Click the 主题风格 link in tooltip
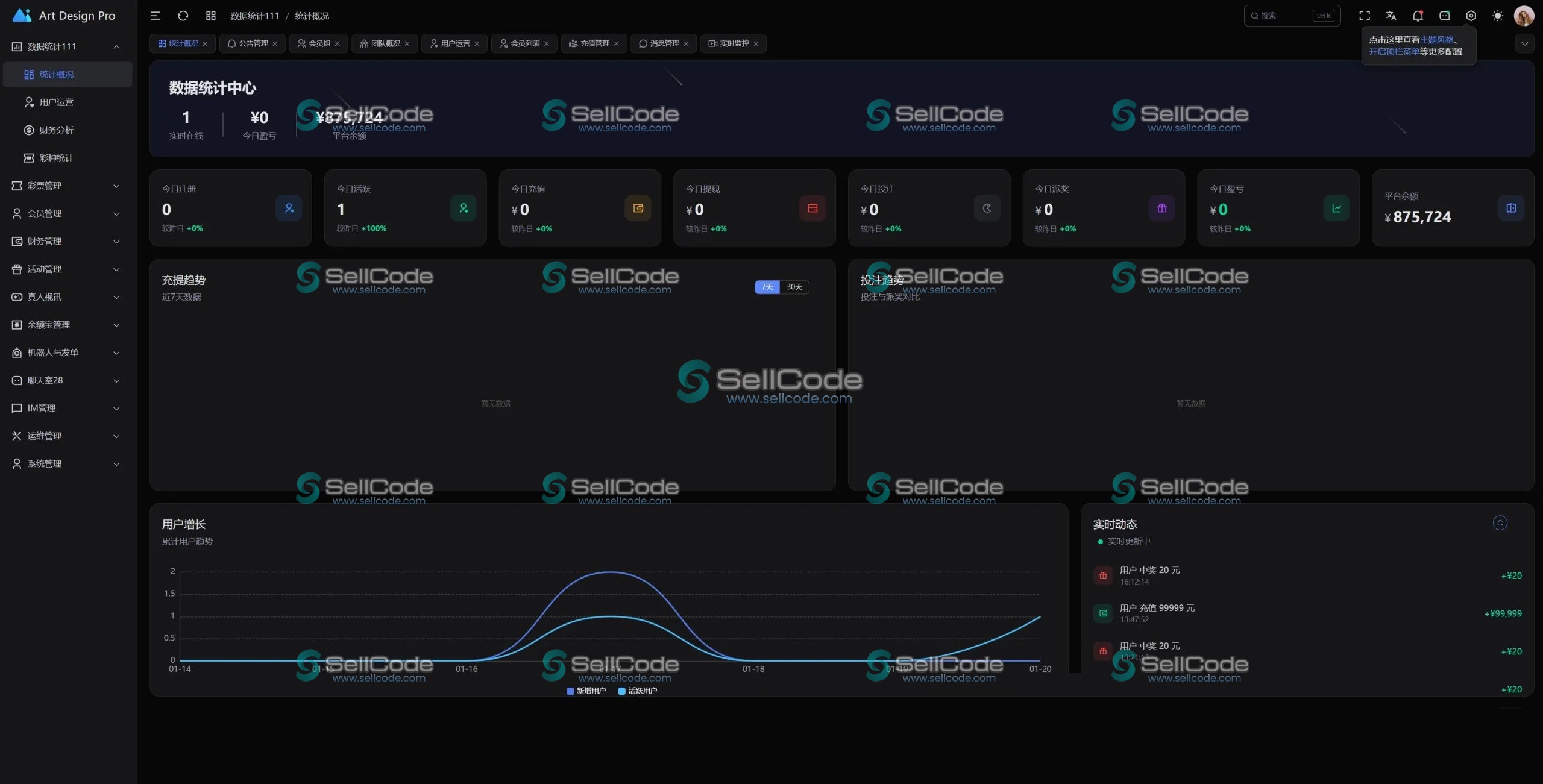This screenshot has width=1543, height=784. (x=1438, y=40)
